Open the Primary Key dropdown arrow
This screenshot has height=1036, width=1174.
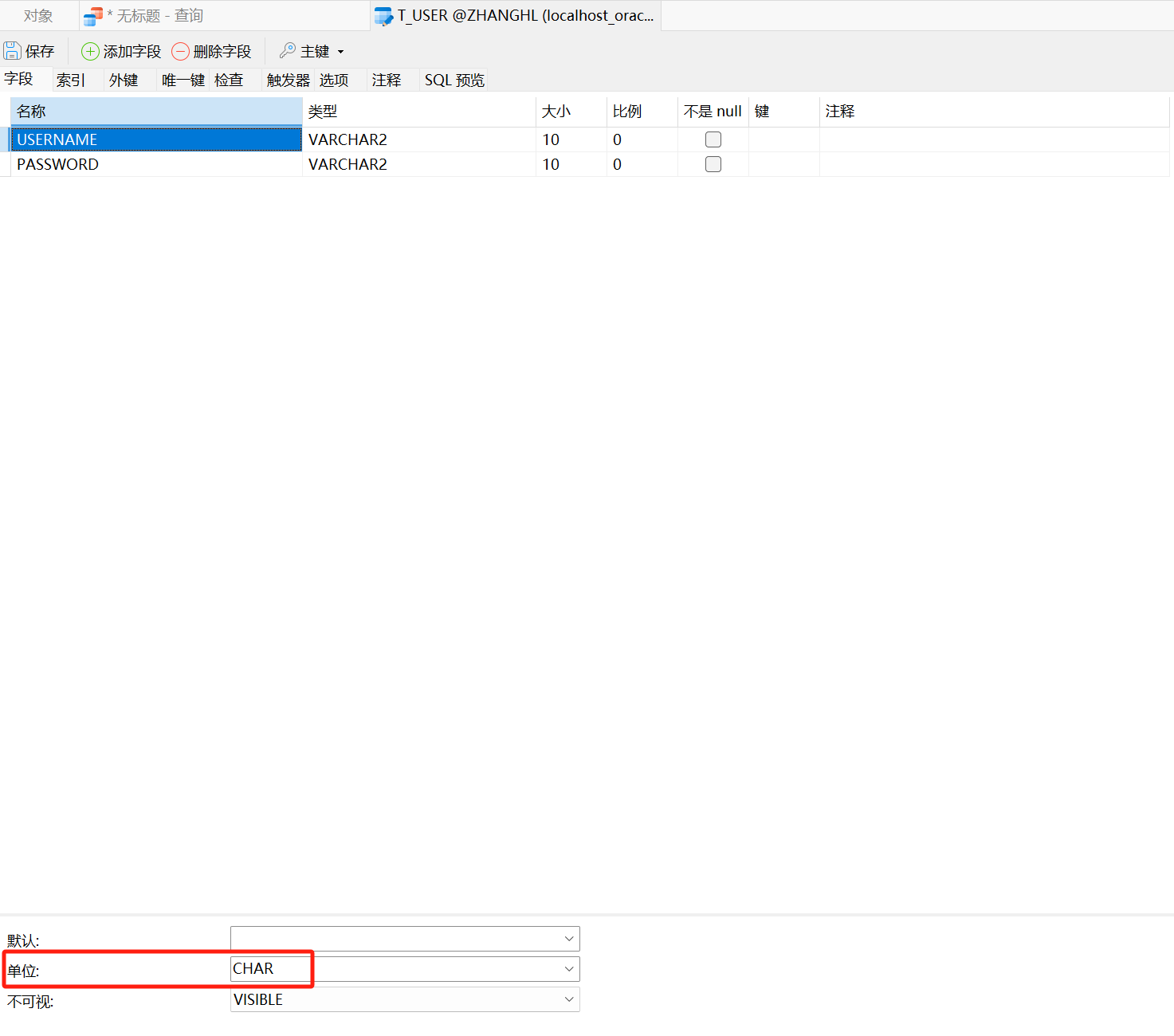pos(341,52)
